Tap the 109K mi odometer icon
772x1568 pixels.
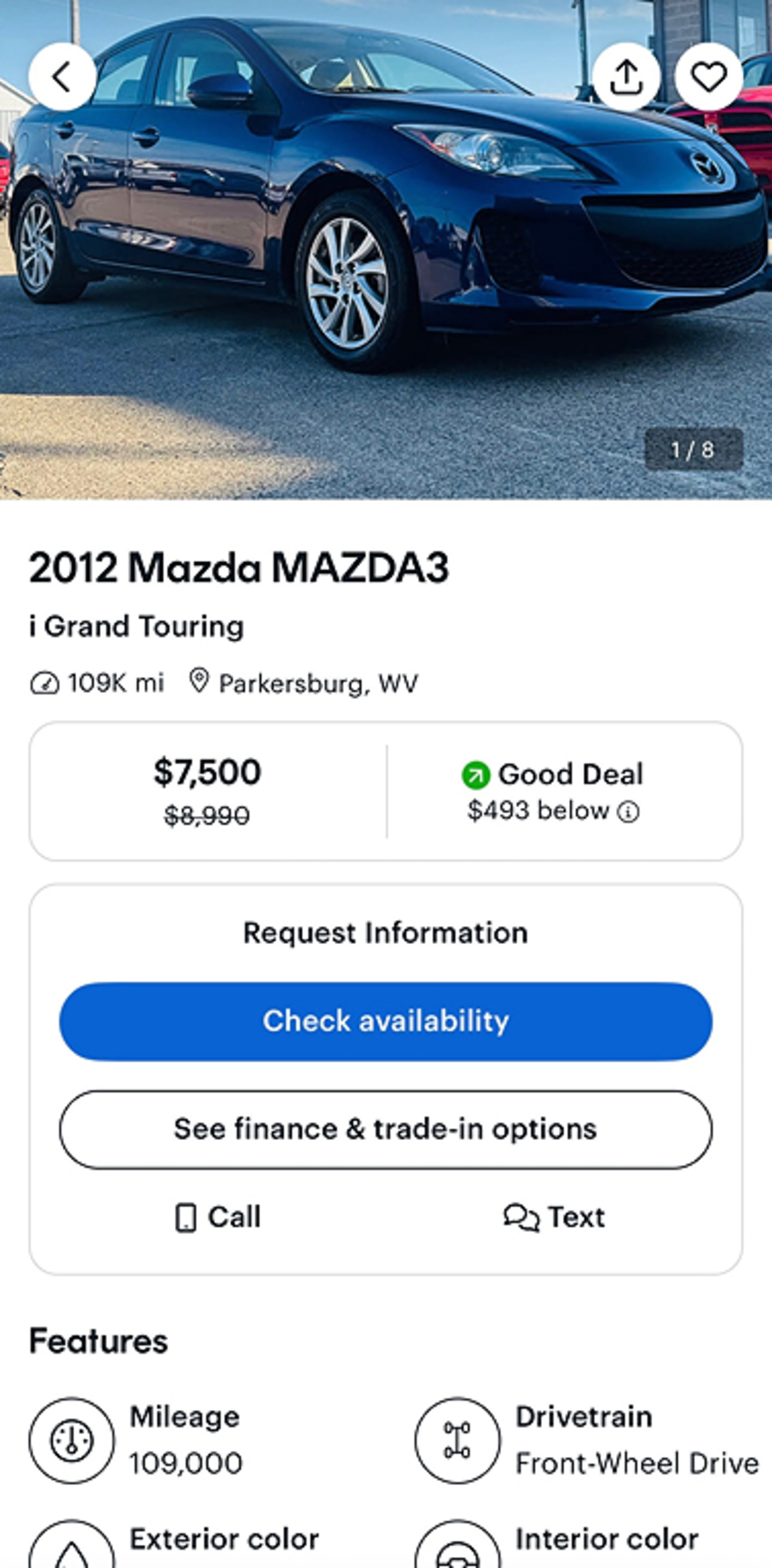pyautogui.click(x=44, y=683)
